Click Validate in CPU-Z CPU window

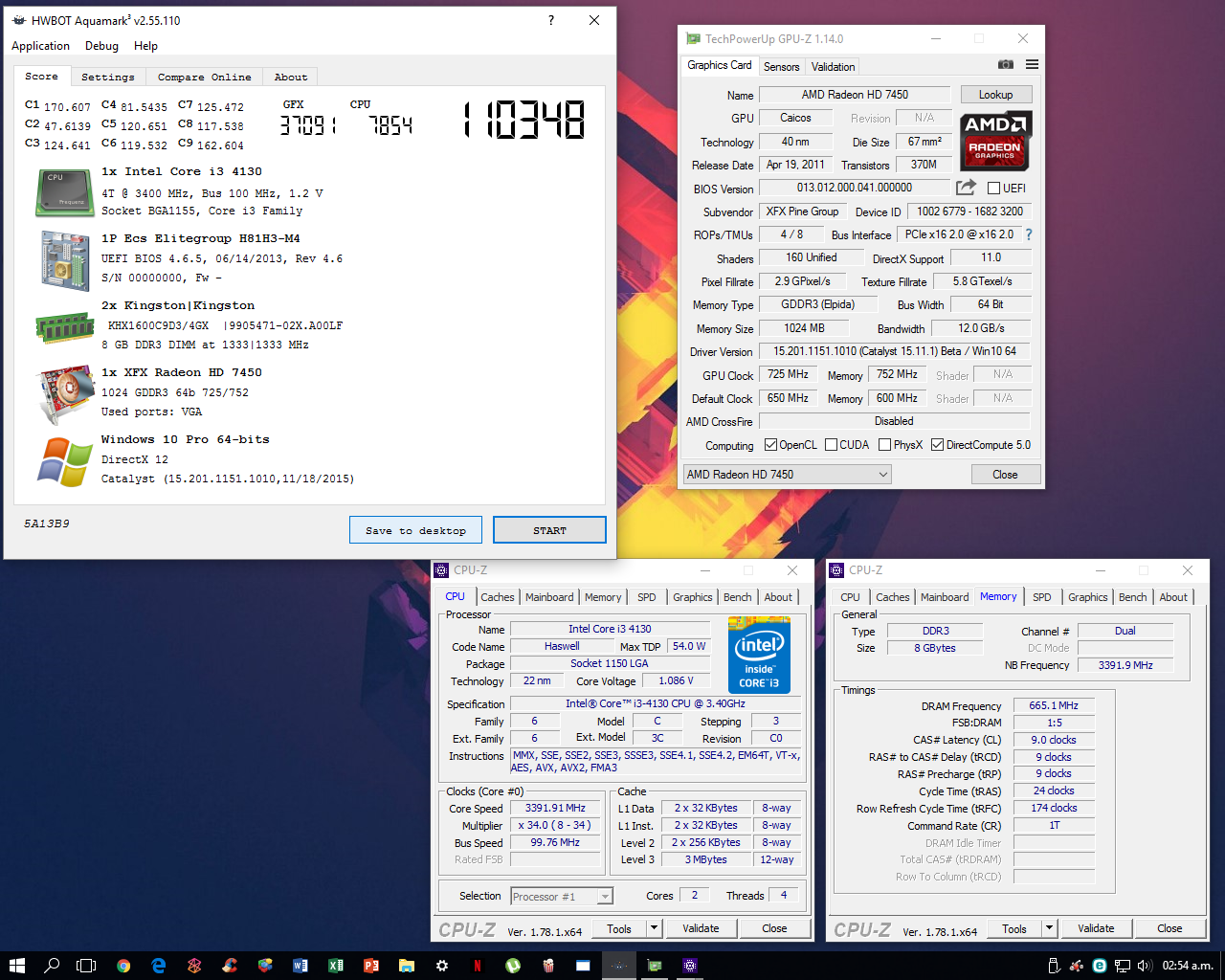pos(701,928)
